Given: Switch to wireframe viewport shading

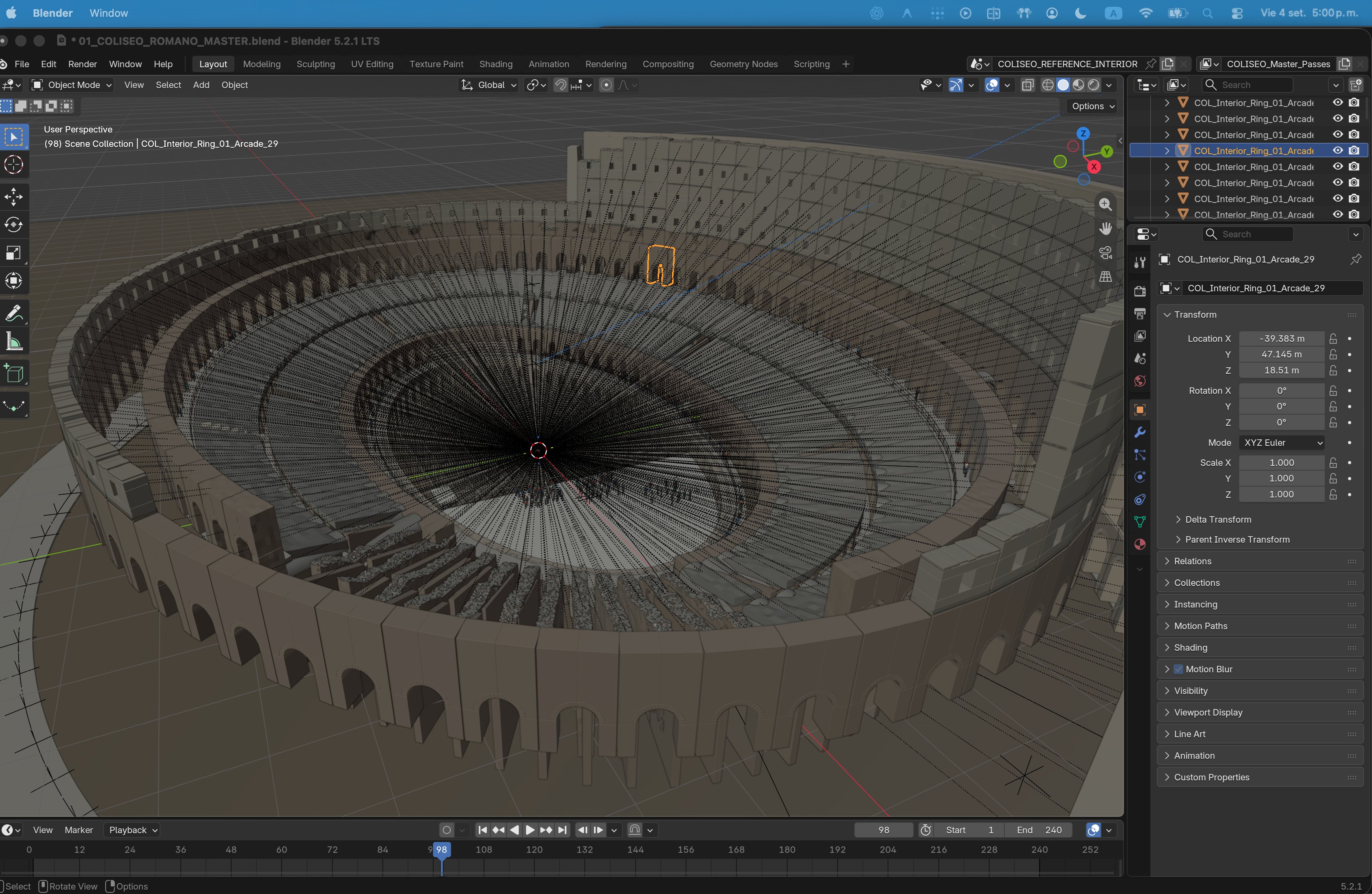Looking at the screenshot, I should click(1048, 85).
